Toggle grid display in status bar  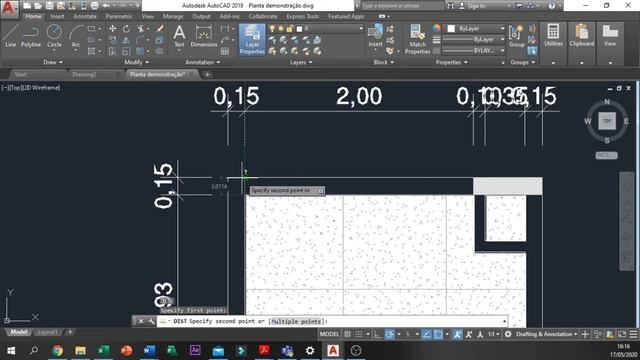click(x=347, y=334)
